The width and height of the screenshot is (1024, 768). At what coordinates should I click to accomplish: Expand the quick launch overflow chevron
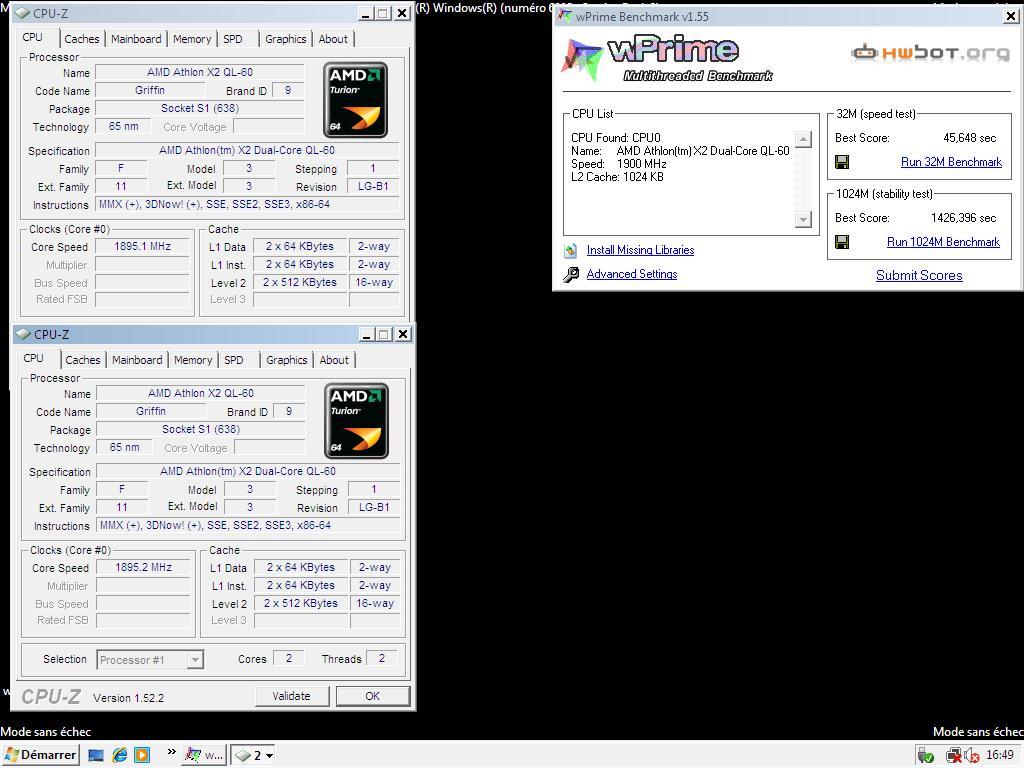[x=171, y=752]
